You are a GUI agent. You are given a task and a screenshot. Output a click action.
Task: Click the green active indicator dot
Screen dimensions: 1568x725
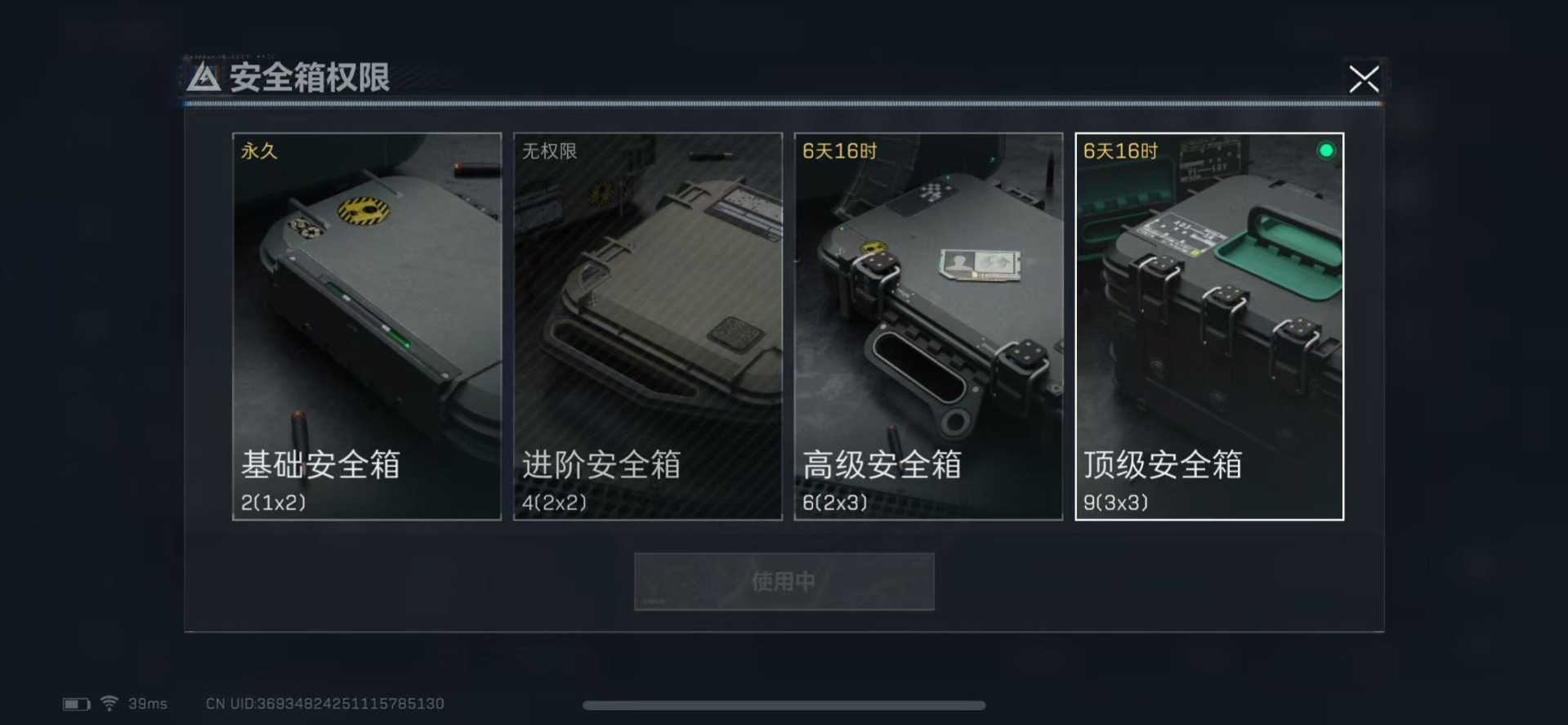click(x=1326, y=150)
